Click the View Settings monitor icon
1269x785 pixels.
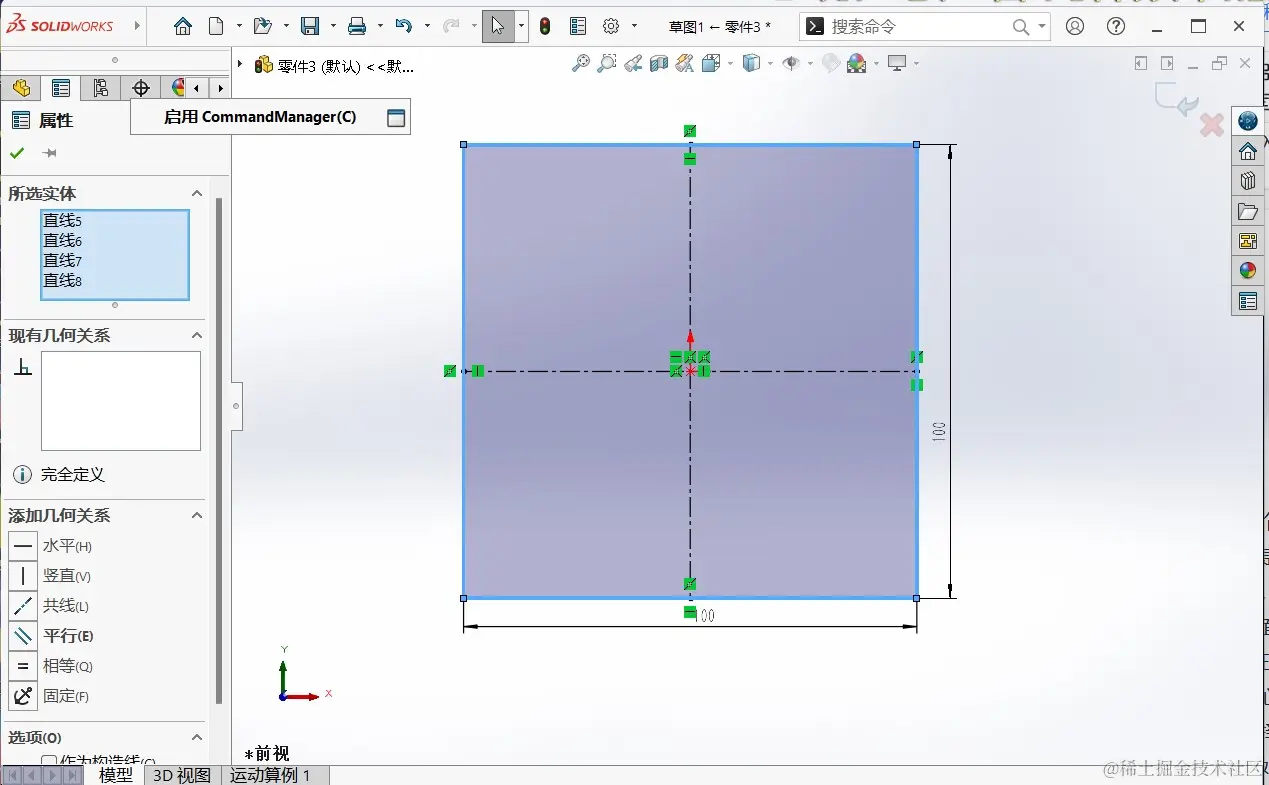pyautogui.click(x=897, y=64)
